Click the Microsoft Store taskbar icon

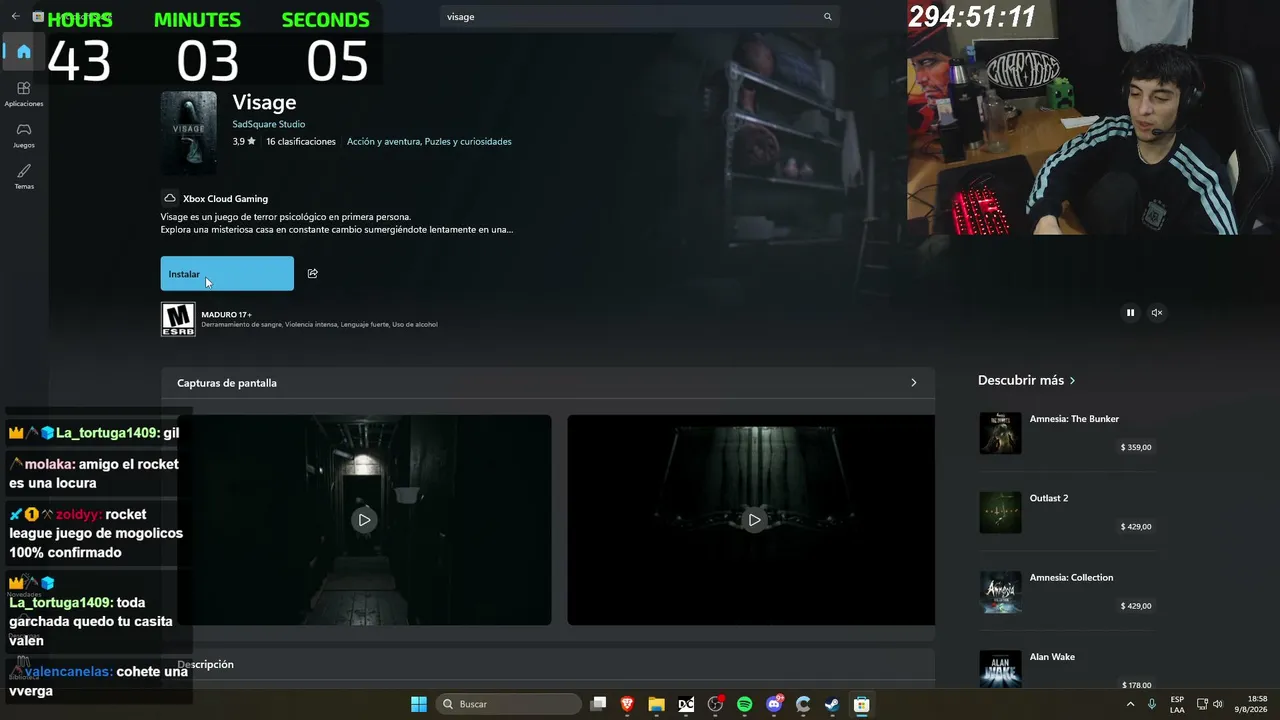pos(861,704)
